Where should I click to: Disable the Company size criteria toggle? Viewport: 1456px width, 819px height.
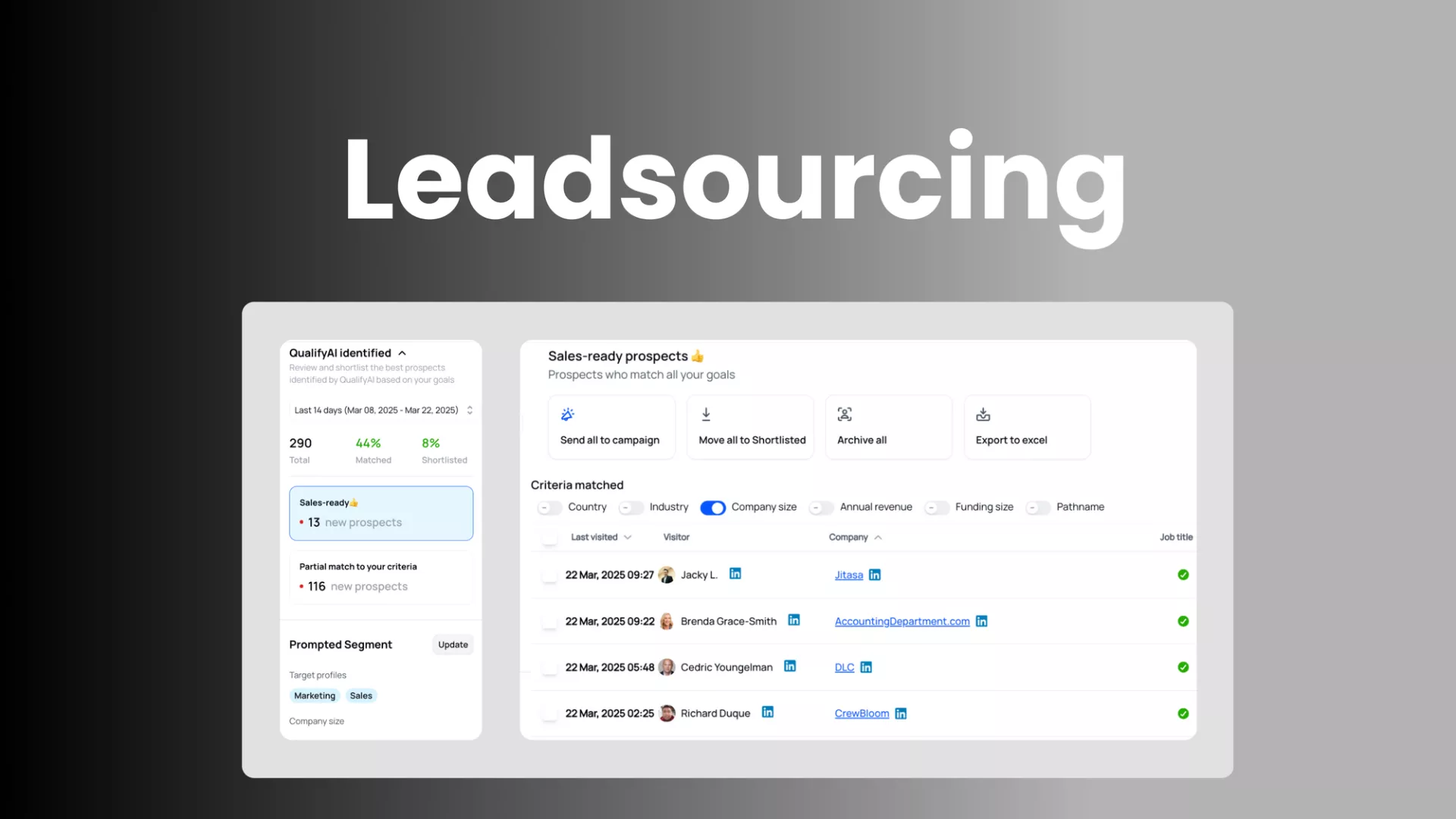click(x=712, y=508)
